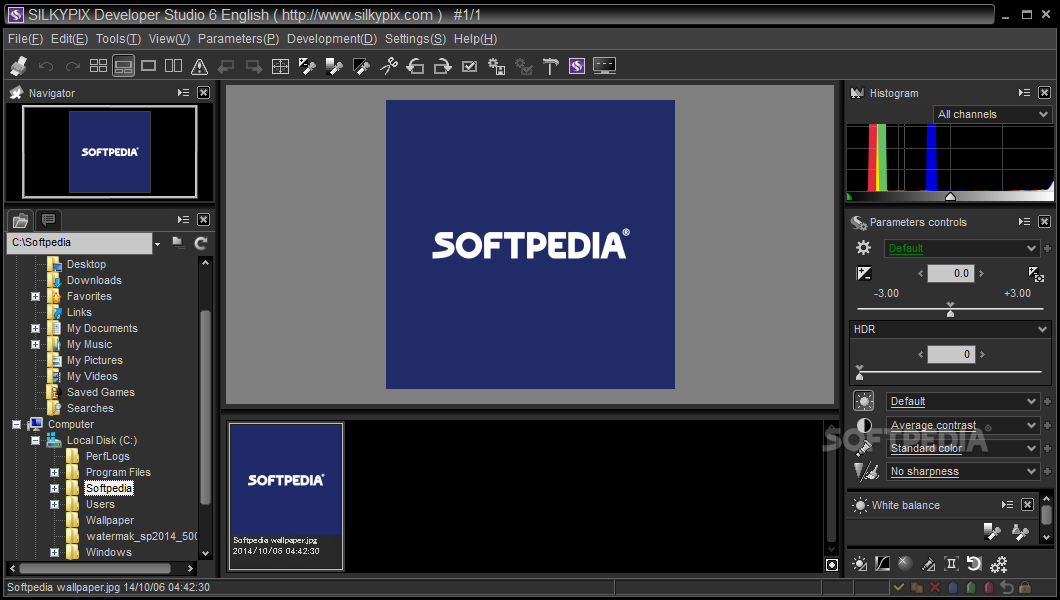Viewport: 1060px width, 600px height.
Task: Toggle the green mark flag
Action: pos(971,587)
